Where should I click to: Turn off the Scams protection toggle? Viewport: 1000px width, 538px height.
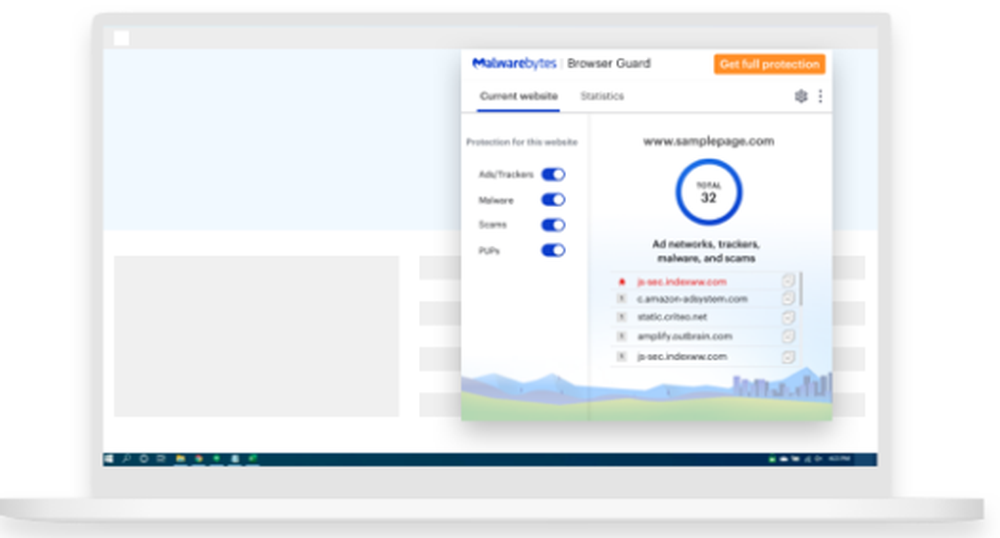(x=553, y=225)
